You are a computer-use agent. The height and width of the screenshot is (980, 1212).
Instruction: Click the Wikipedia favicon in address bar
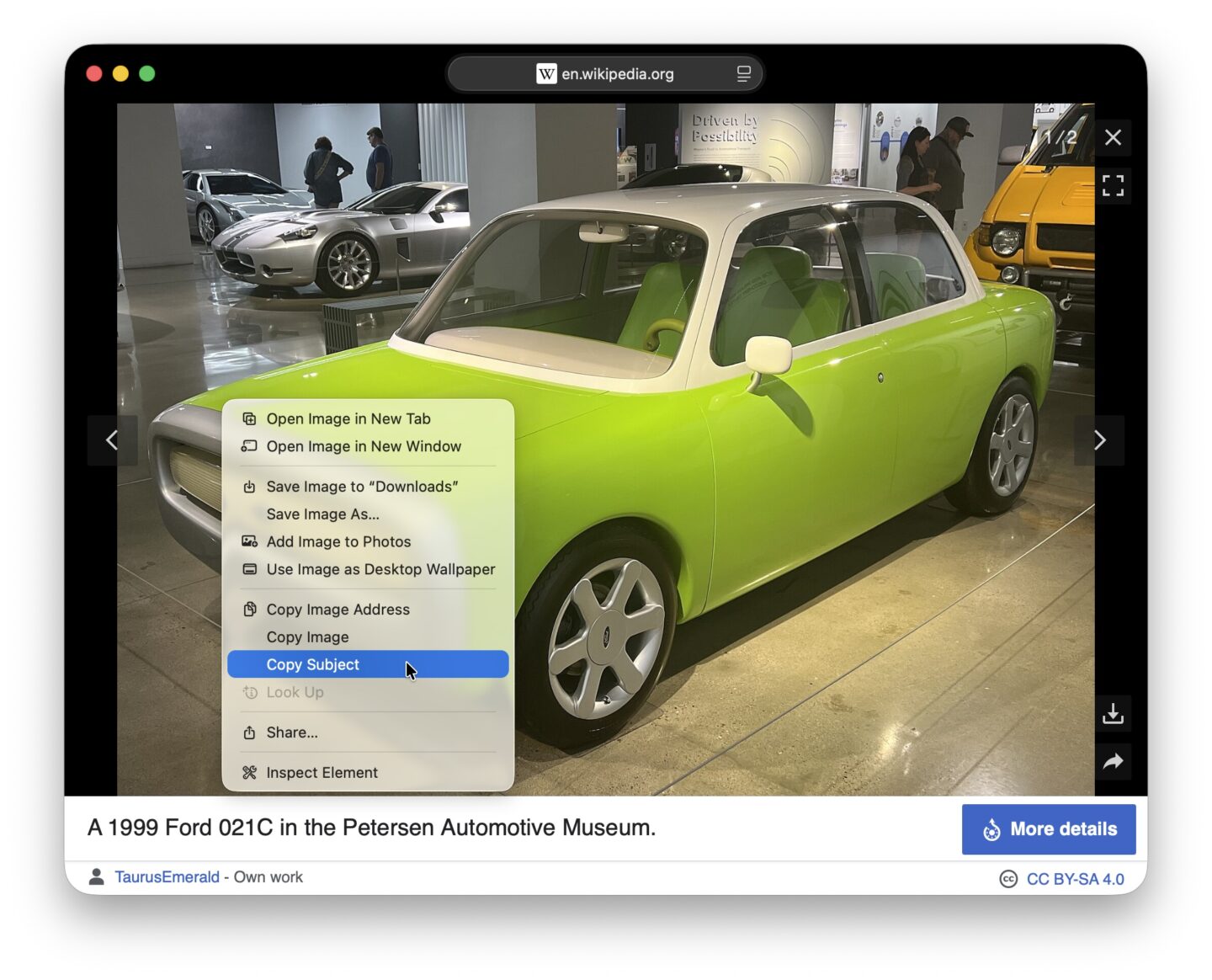click(546, 74)
